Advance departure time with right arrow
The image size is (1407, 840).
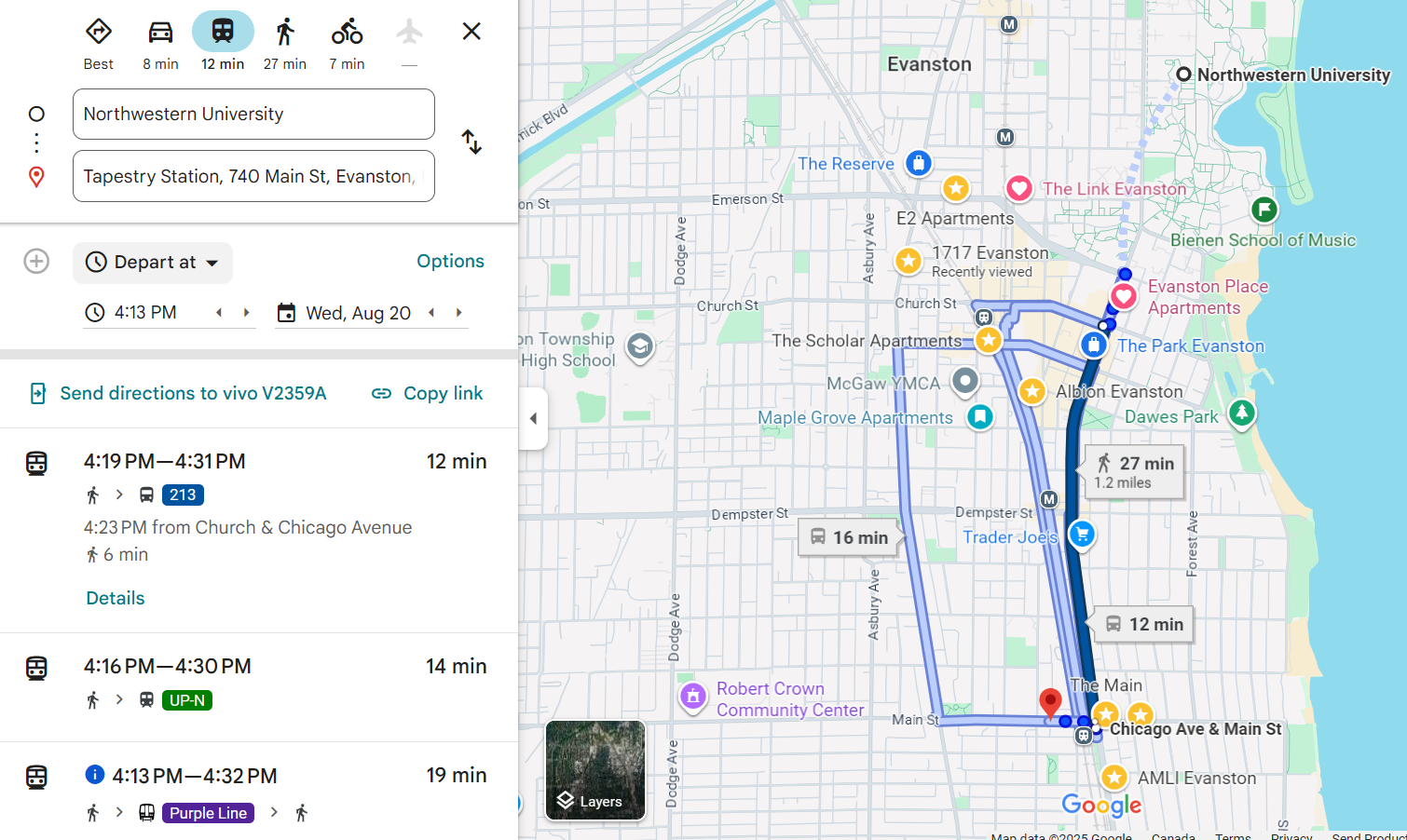247,313
